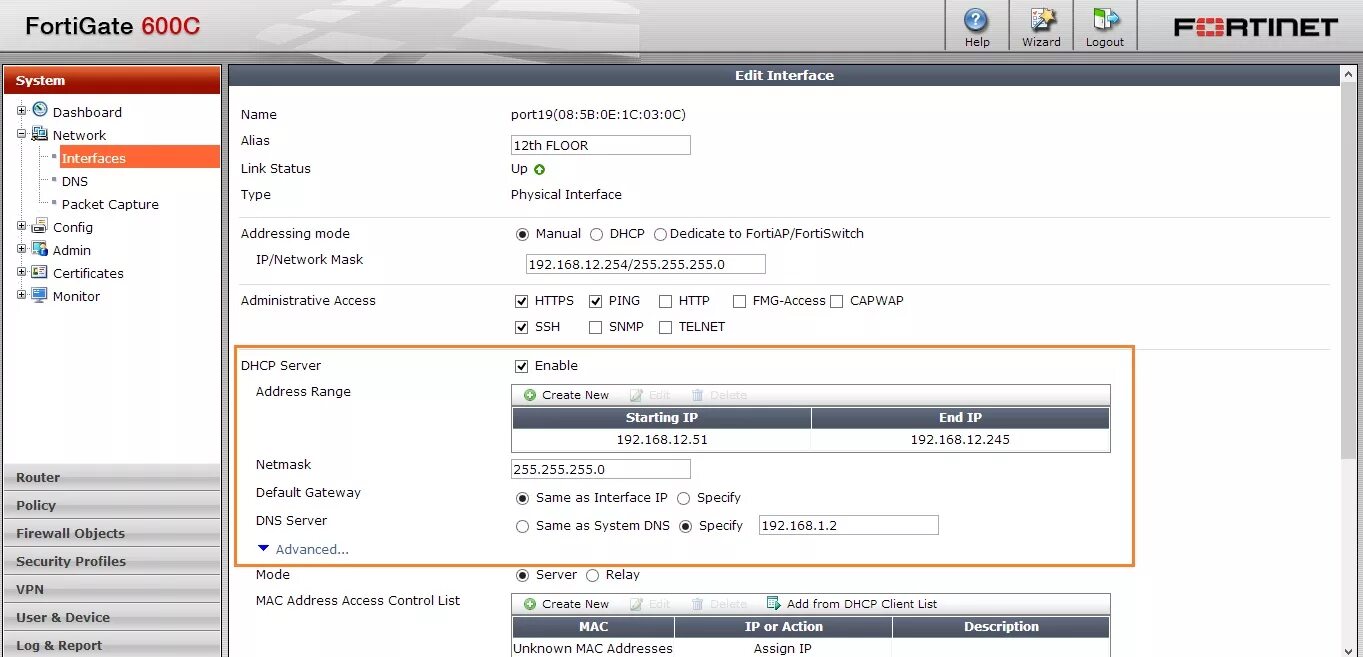Toggle the SSH access checkbox
Image resolution: width=1363 pixels, height=657 pixels.
(x=521, y=327)
